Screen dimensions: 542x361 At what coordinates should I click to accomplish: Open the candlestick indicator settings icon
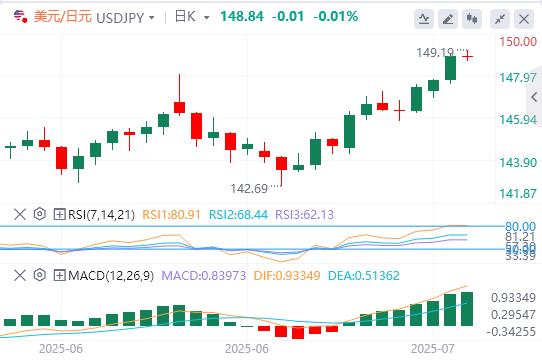tap(472, 19)
